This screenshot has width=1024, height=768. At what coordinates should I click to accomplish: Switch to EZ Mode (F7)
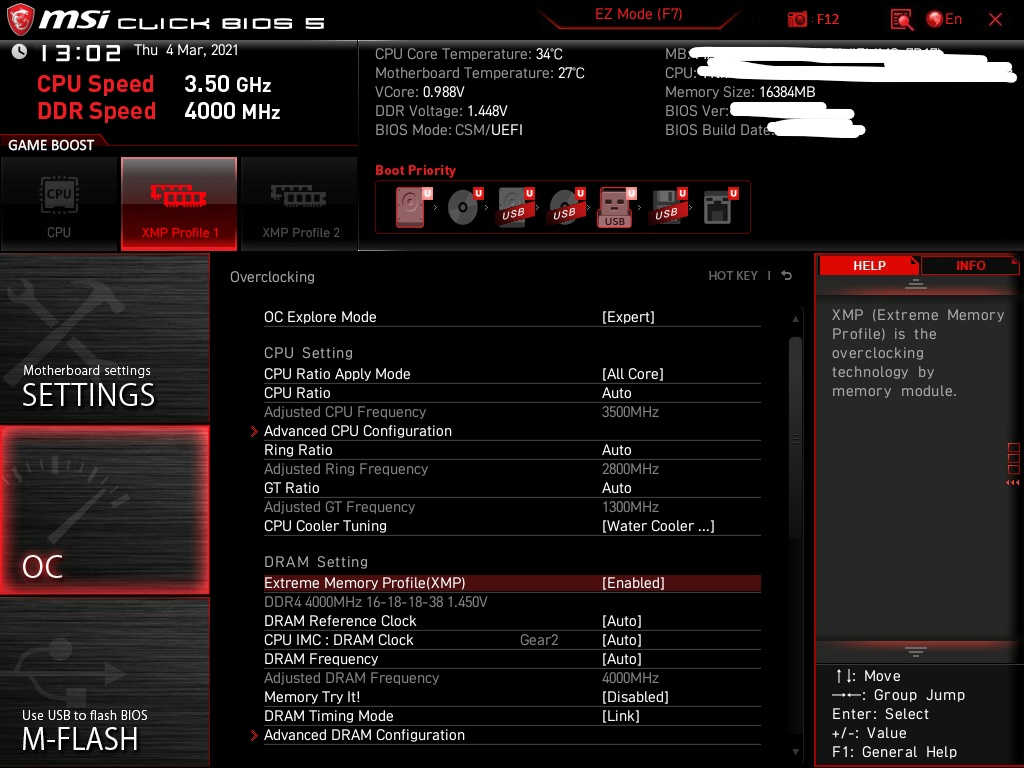(639, 14)
